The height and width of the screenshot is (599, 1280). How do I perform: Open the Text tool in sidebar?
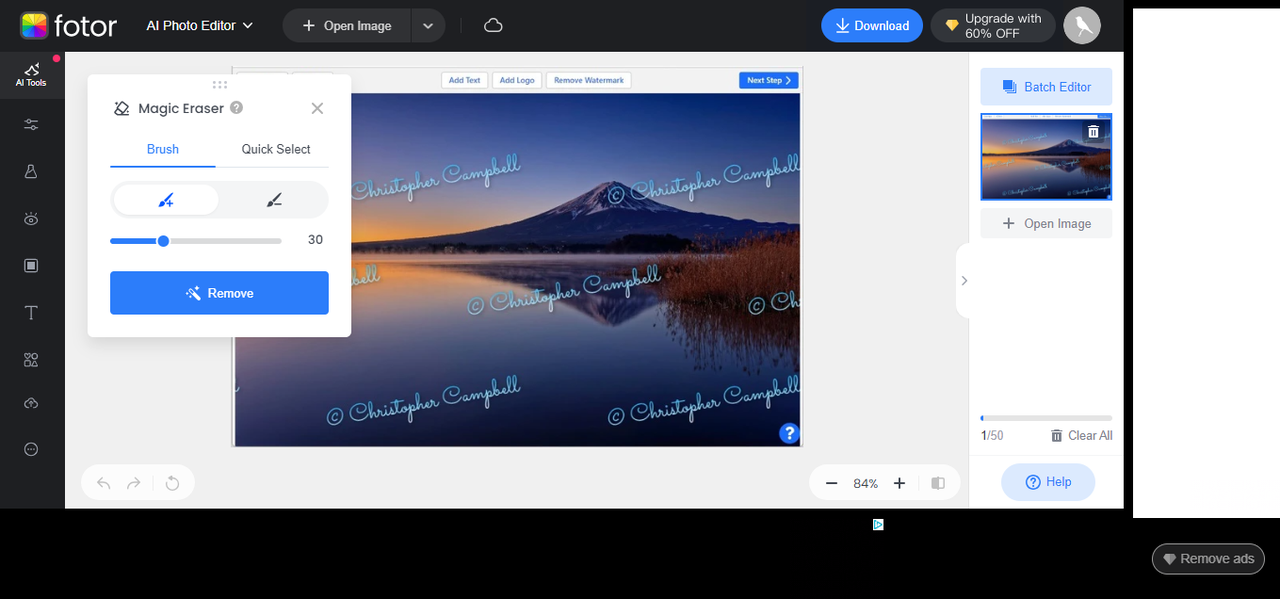31,313
